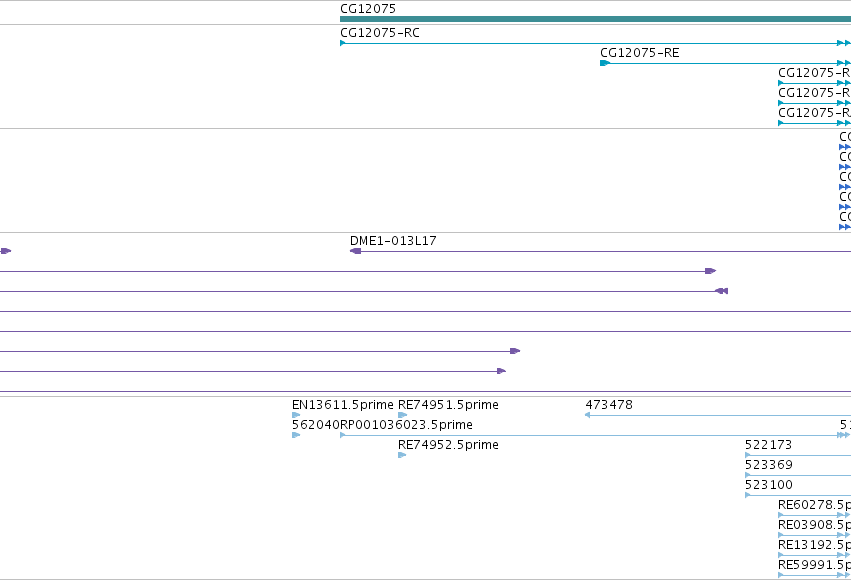Click the 562040 feature label
The width and height of the screenshot is (851, 580).
point(316,425)
